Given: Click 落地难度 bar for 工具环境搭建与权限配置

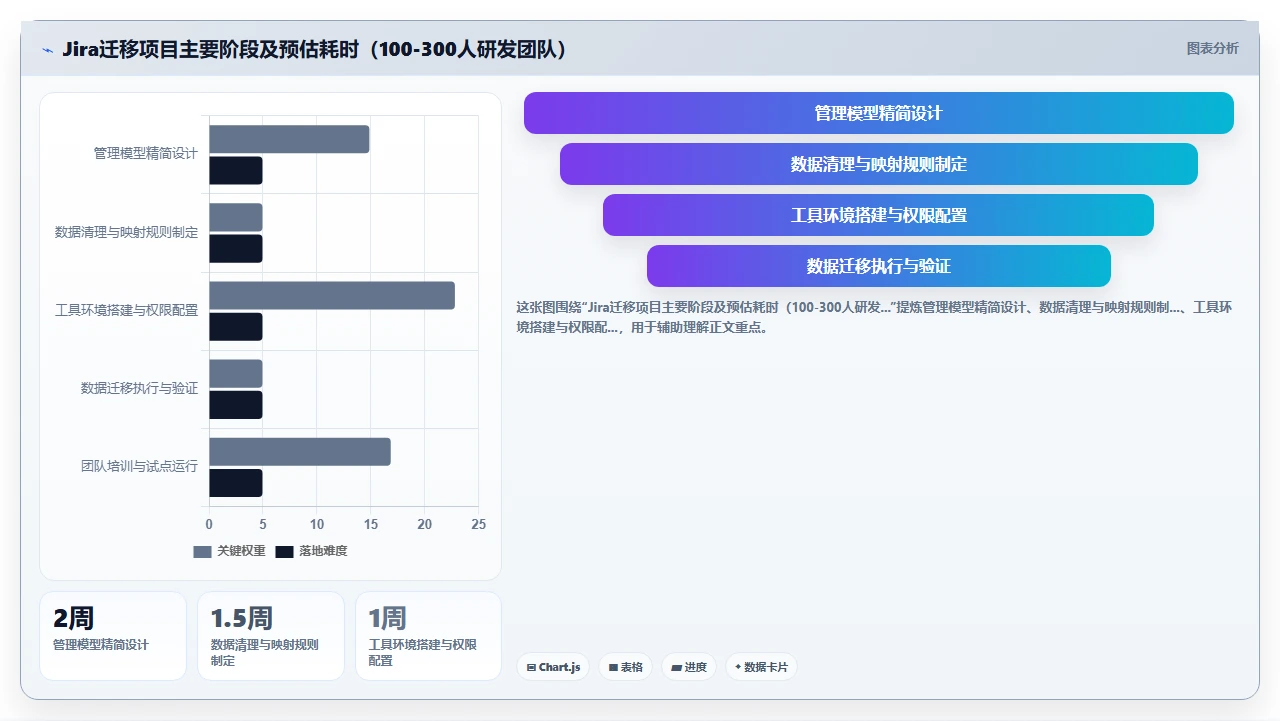Looking at the screenshot, I should click(x=236, y=327).
